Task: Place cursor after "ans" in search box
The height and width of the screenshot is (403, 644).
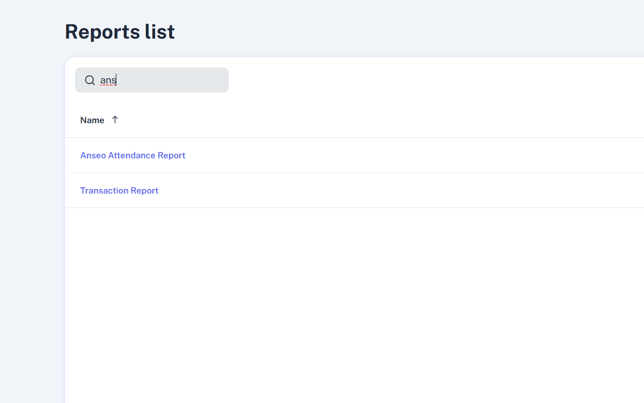Action: [118, 80]
